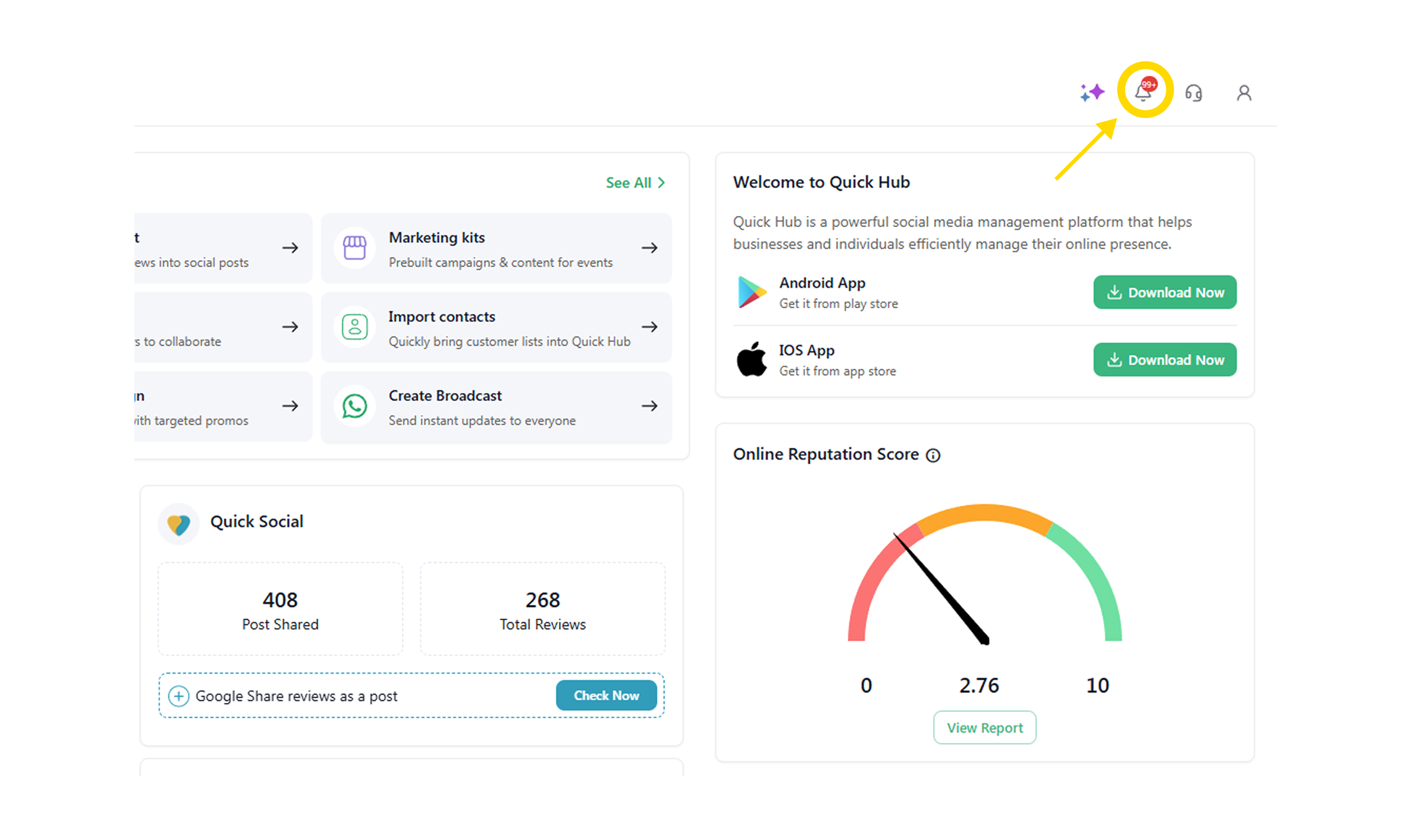Click the Apple logo for iOS App
Screen dimensions: 1413x840
(x=752, y=360)
